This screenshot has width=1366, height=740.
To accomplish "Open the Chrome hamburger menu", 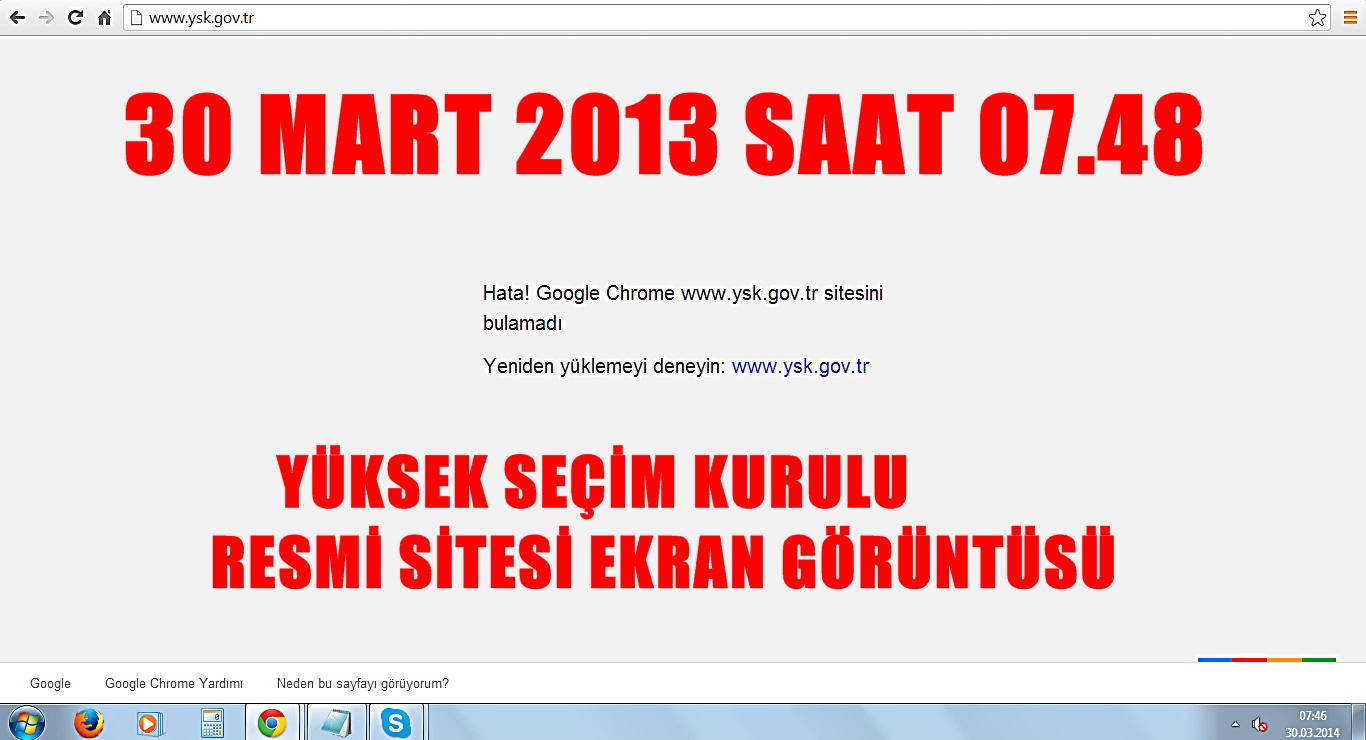I will (x=1350, y=18).
